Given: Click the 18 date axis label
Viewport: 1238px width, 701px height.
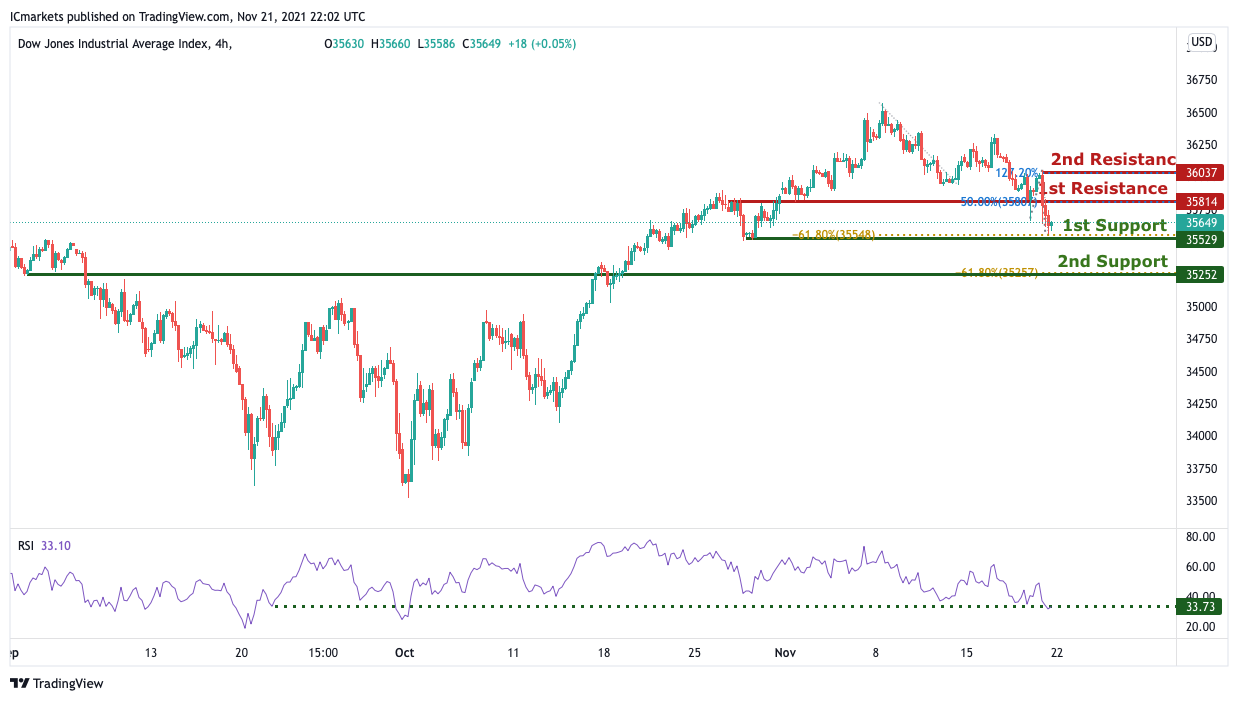Looking at the screenshot, I should point(603,653).
